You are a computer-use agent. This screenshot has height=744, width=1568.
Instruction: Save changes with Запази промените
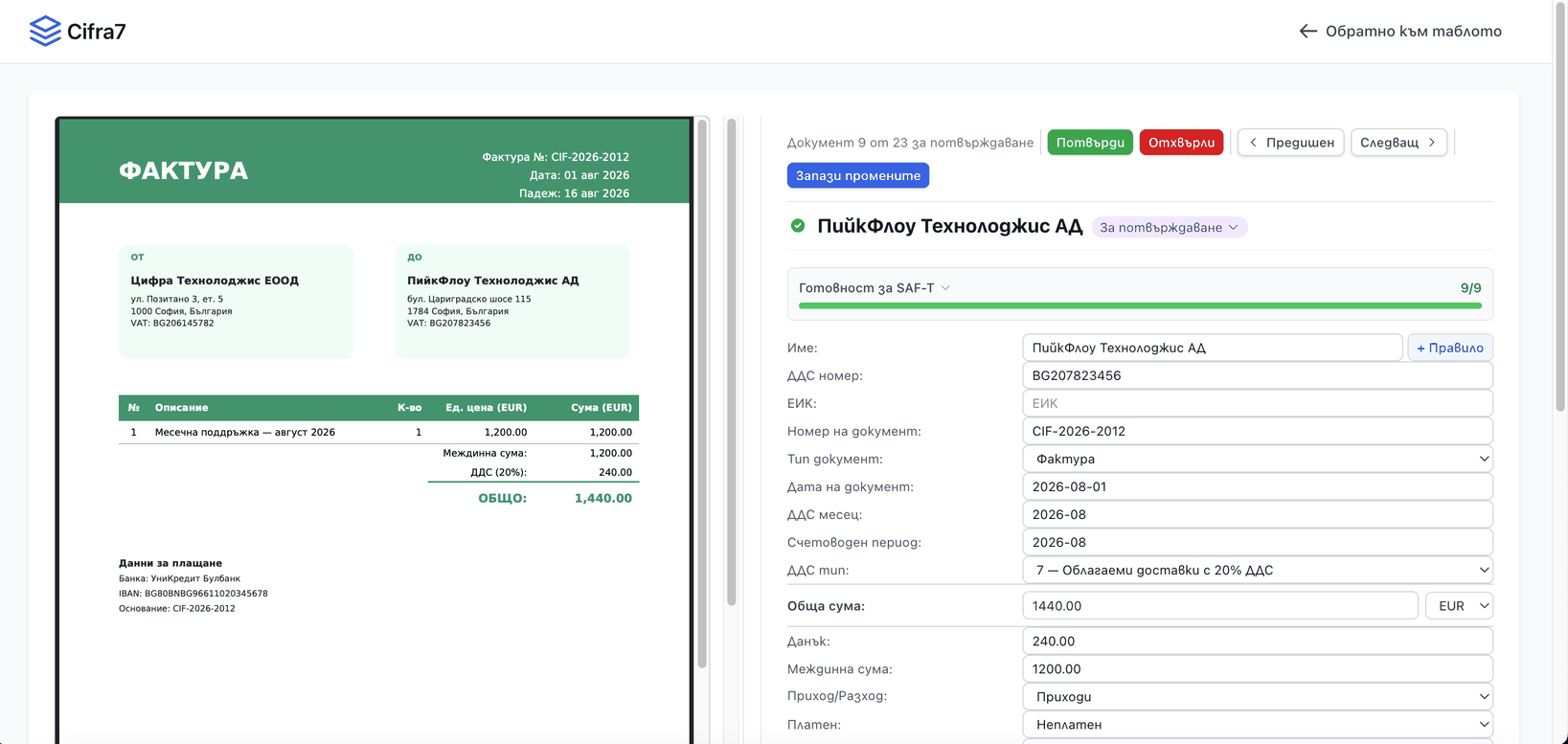858,175
